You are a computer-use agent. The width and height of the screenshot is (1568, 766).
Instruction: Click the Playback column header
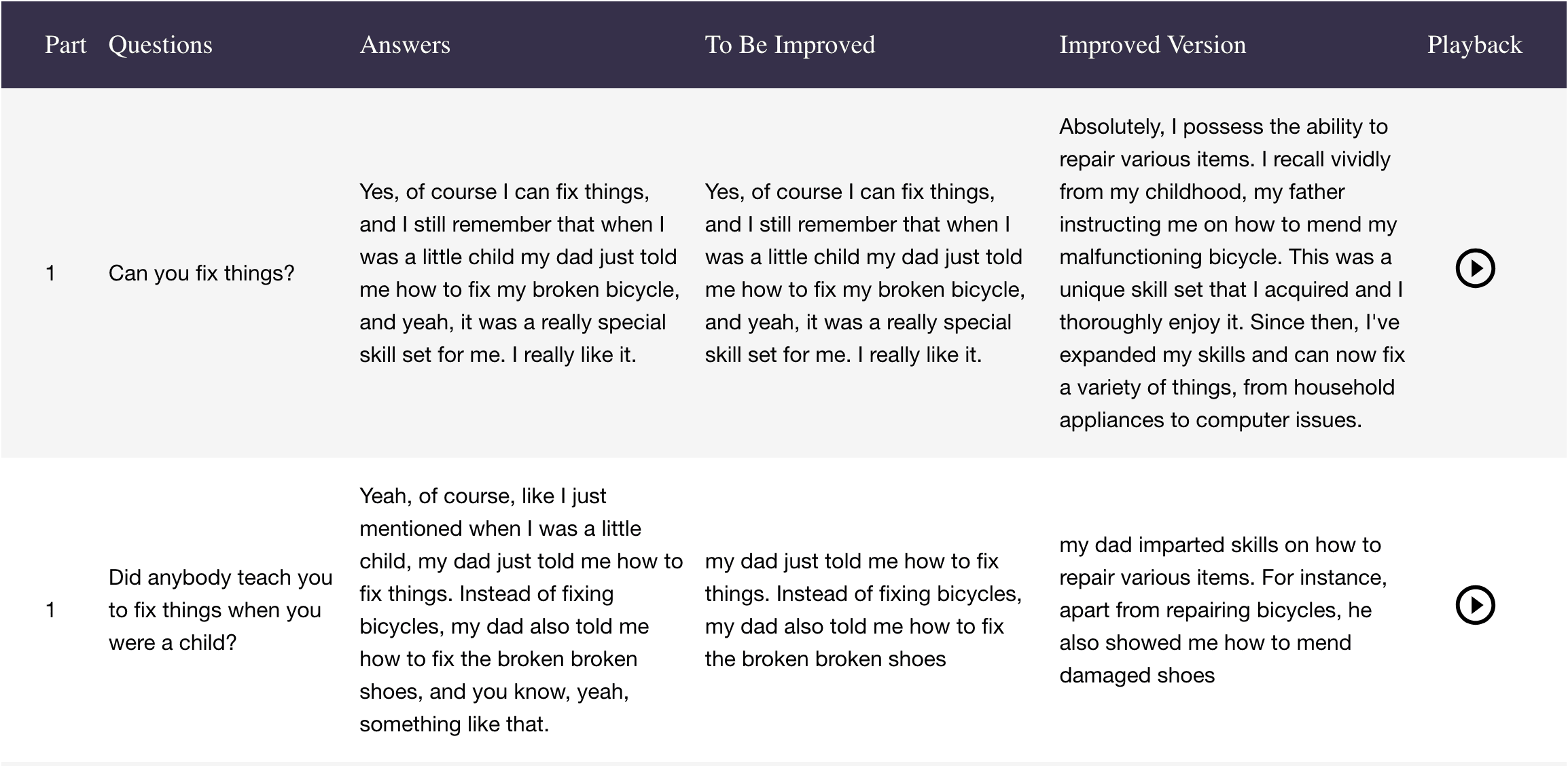coord(1474,45)
